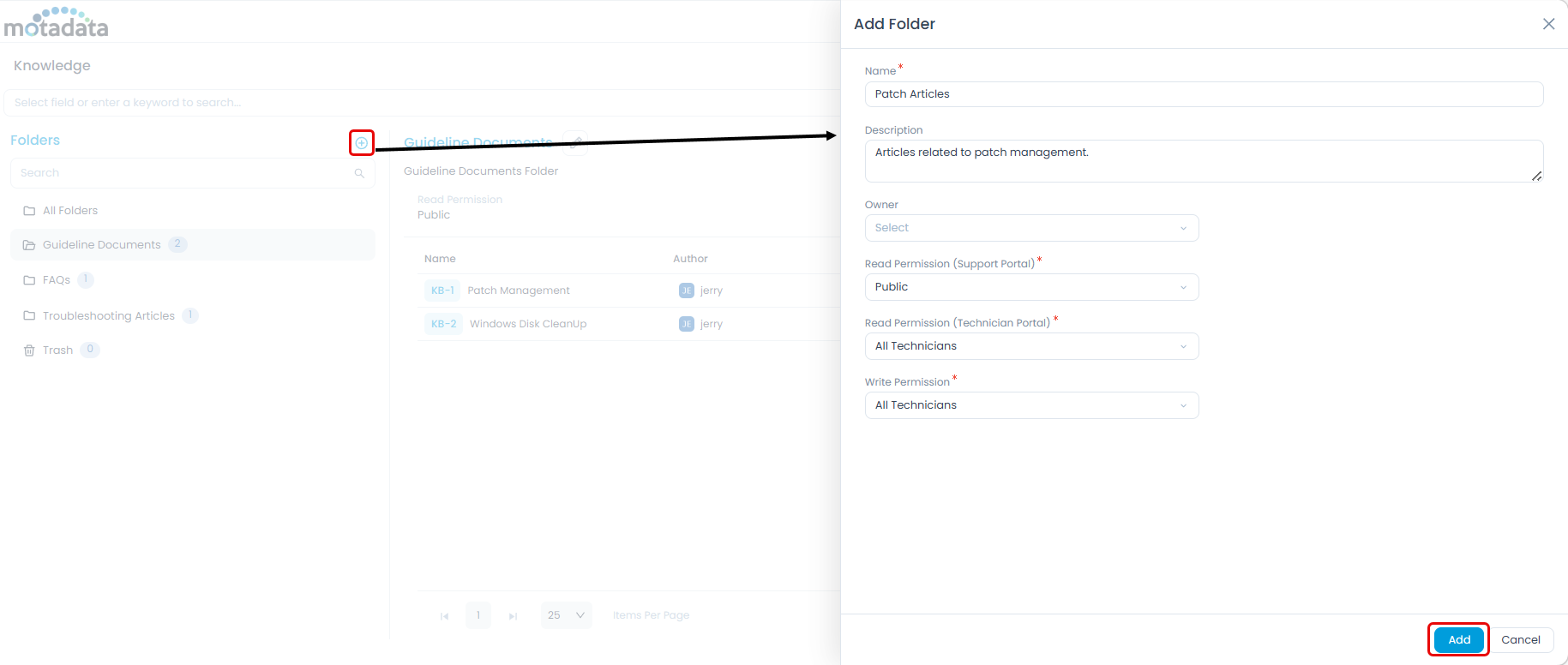Click the folder Name input field
1568x665 pixels.
[x=1203, y=94]
